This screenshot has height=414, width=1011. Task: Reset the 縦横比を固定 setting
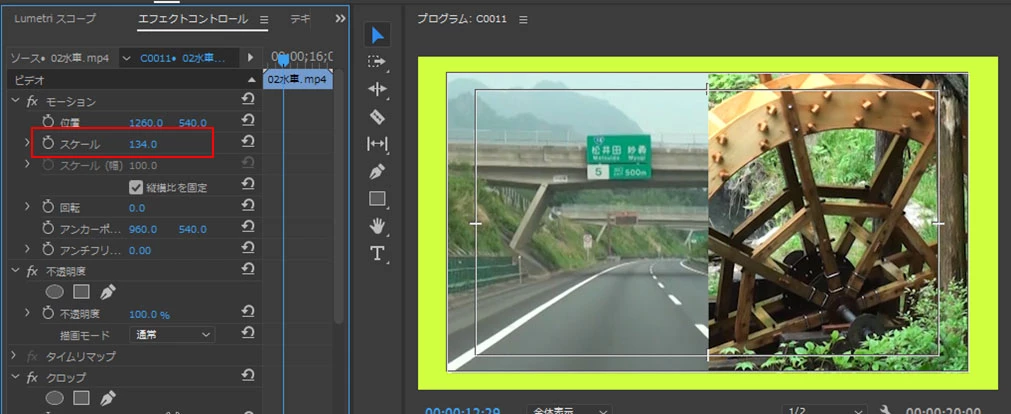(248, 185)
